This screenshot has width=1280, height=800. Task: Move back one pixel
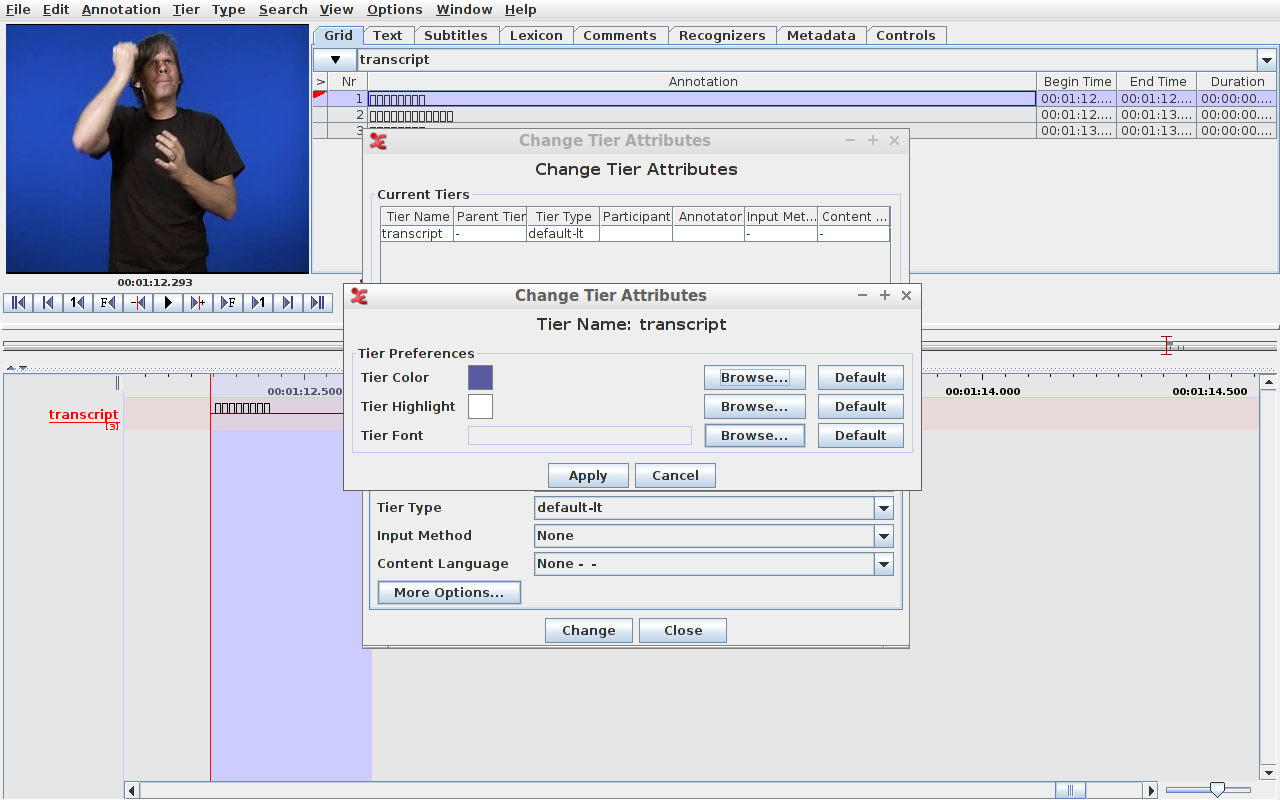click(x=138, y=303)
